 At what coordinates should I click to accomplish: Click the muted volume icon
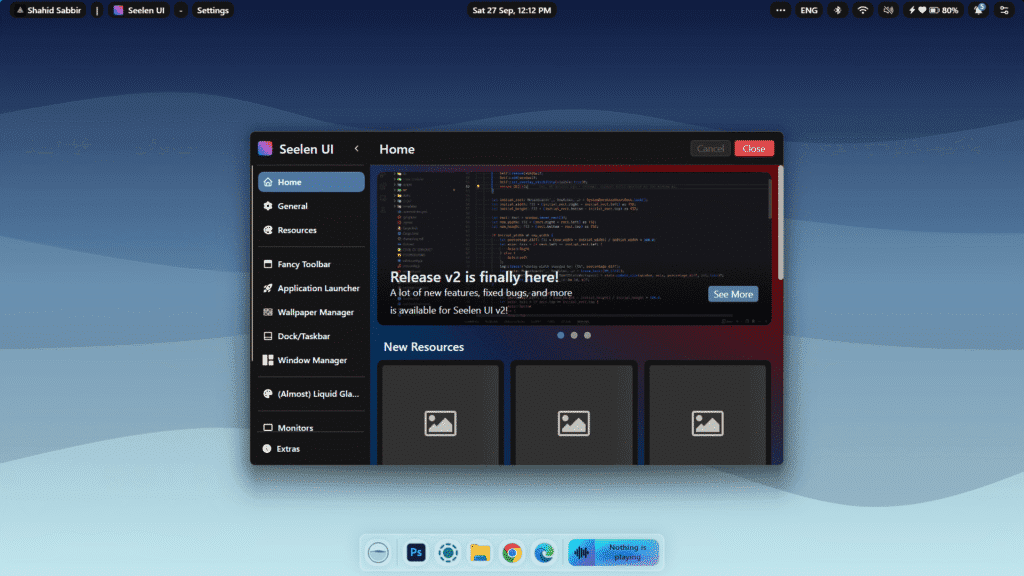(x=888, y=10)
